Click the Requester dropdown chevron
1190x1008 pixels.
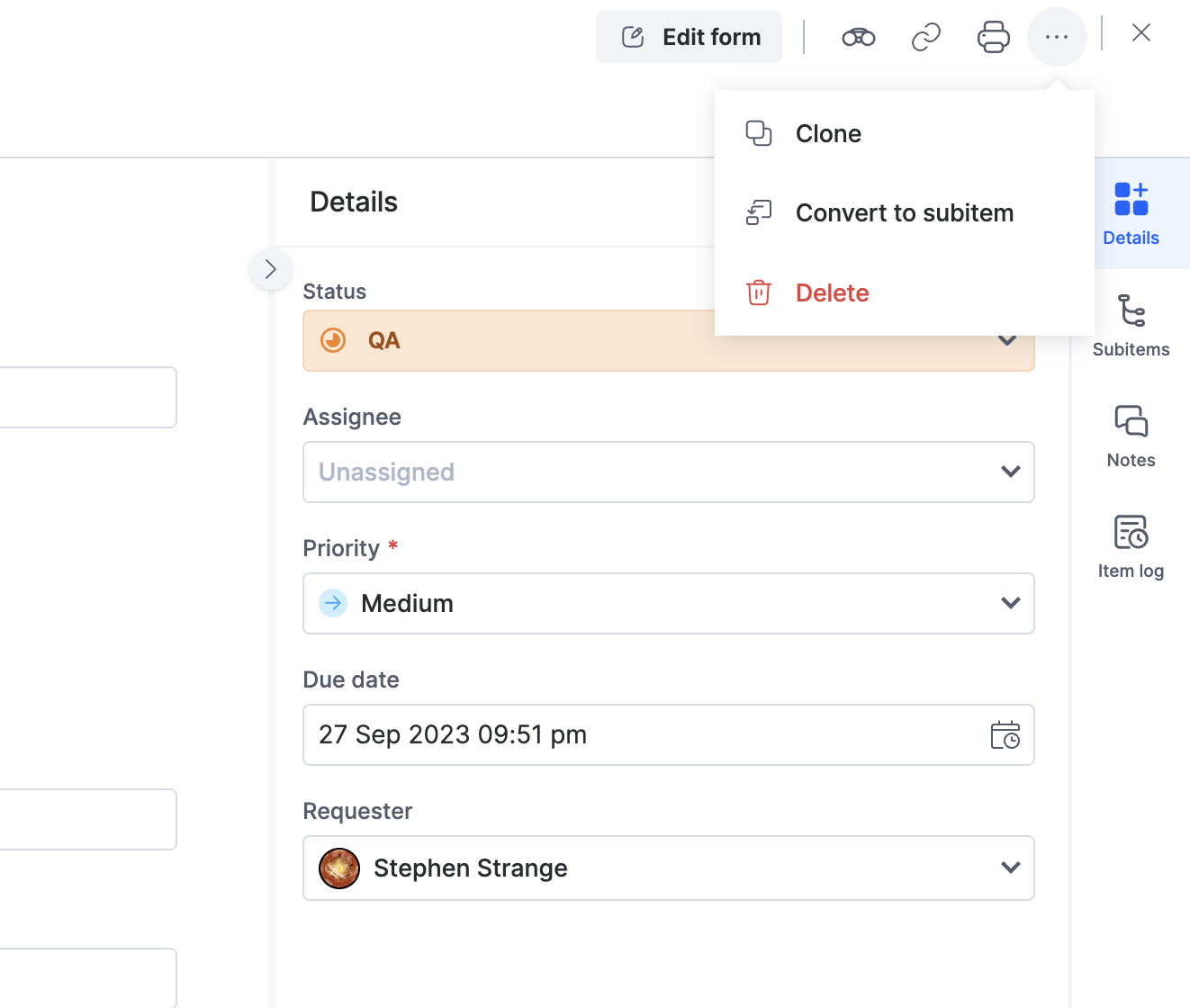click(x=1010, y=868)
